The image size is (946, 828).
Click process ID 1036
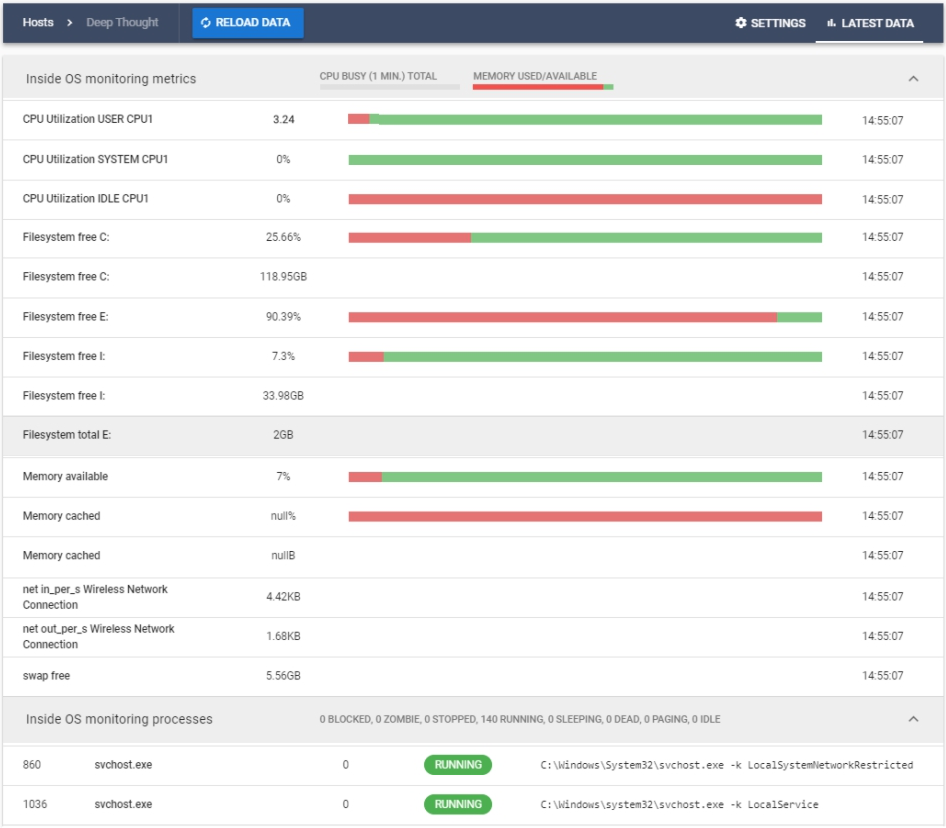(x=34, y=804)
